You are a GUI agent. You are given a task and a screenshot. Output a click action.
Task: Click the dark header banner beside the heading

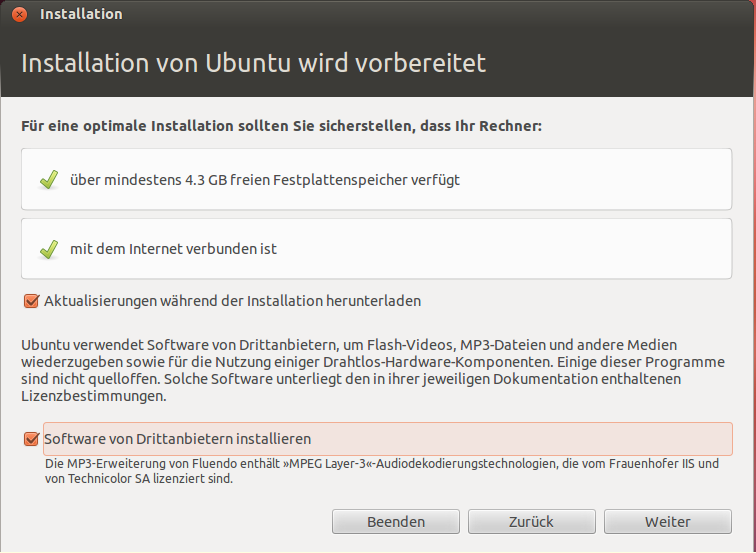[617, 63]
